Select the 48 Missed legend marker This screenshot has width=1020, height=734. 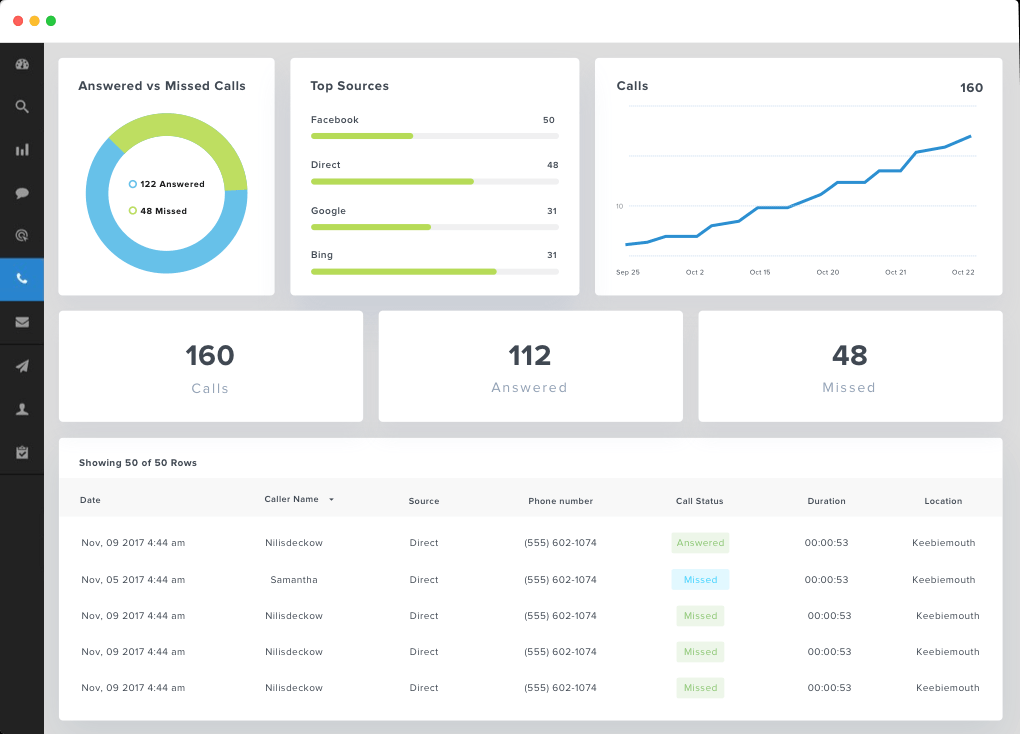click(x=133, y=211)
